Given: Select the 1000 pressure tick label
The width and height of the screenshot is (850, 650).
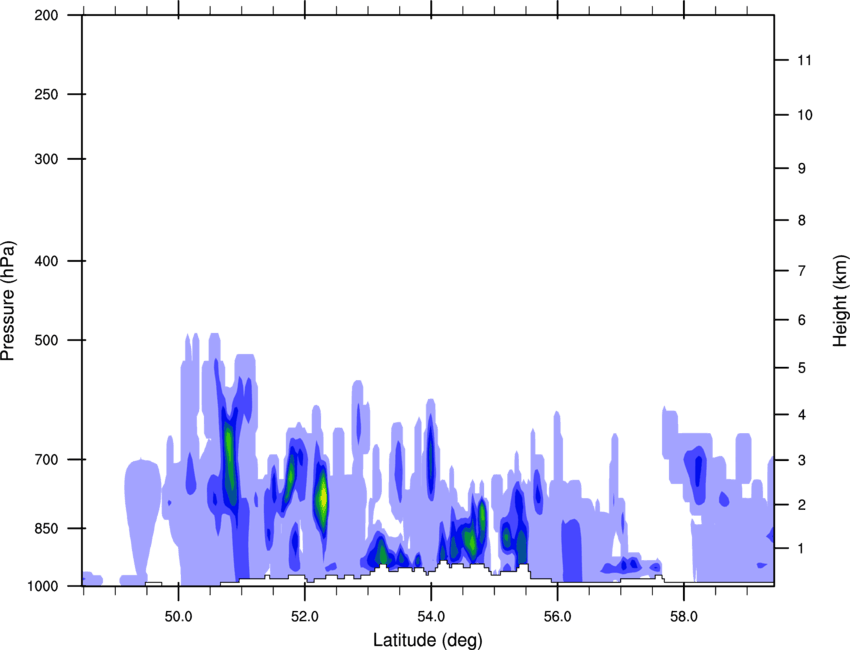Looking at the screenshot, I should pyautogui.click(x=42, y=586).
